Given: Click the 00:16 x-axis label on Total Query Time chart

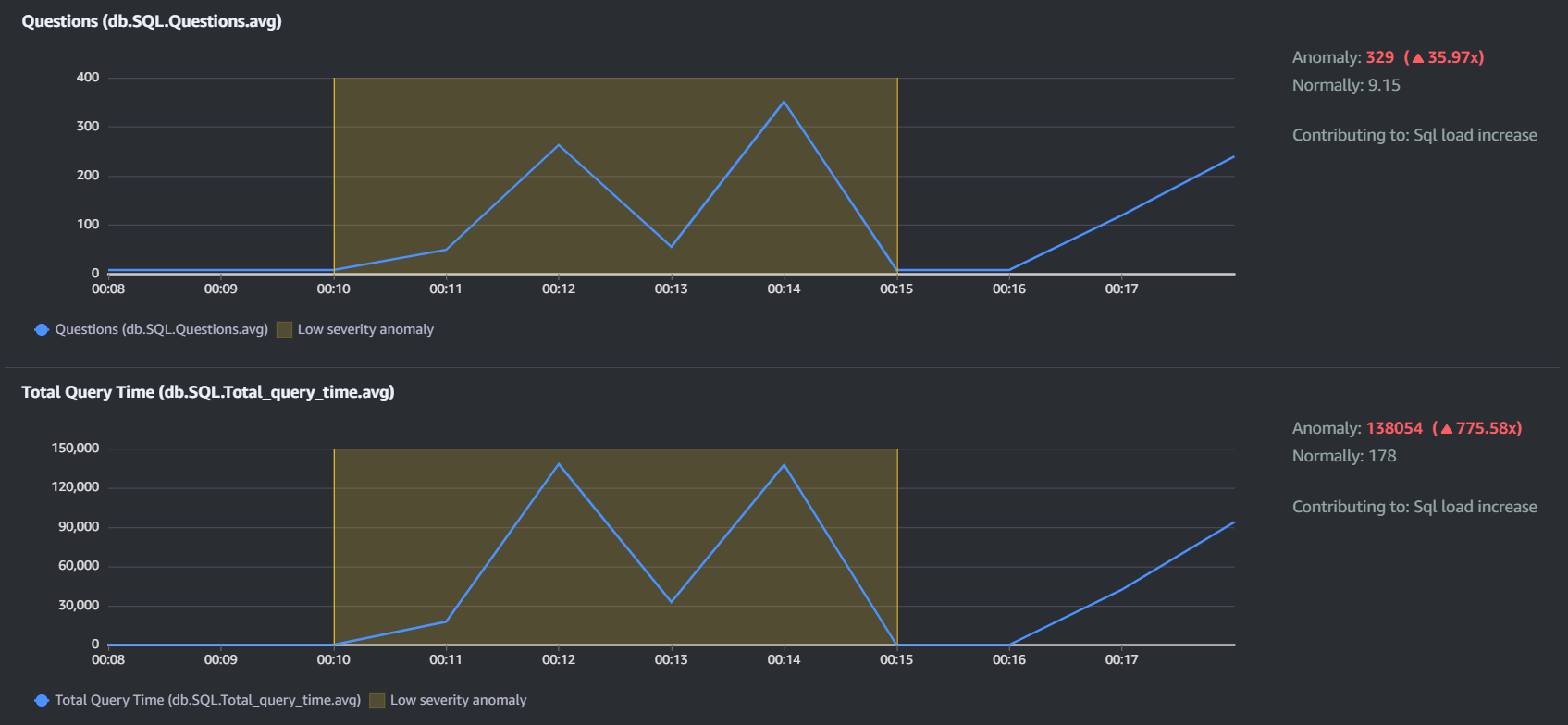Looking at the screenshot, I should pyautogui.click(x=1009, y=660).
